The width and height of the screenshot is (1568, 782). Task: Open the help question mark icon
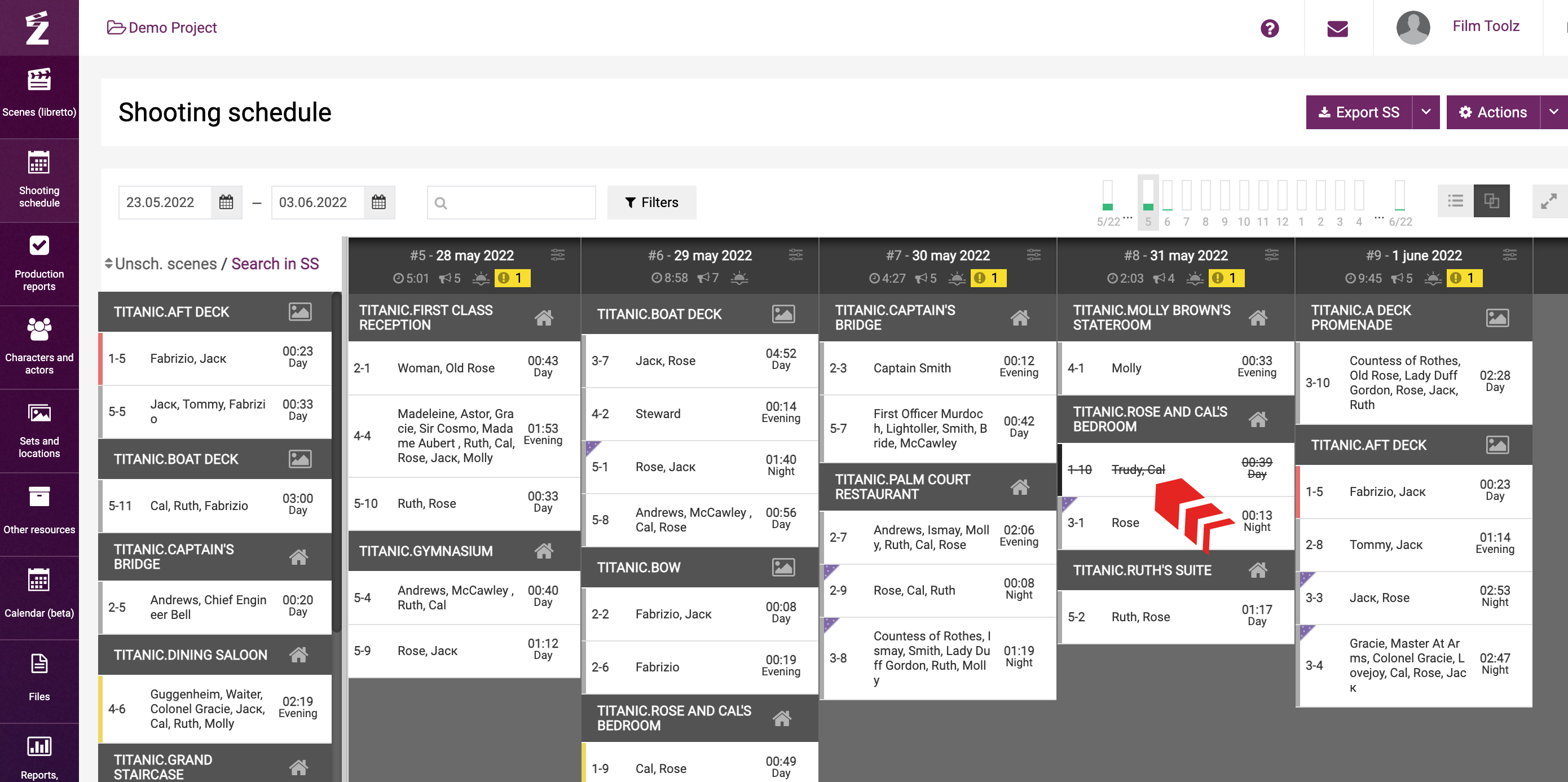pyautogui.click(x=1269, y=28)
